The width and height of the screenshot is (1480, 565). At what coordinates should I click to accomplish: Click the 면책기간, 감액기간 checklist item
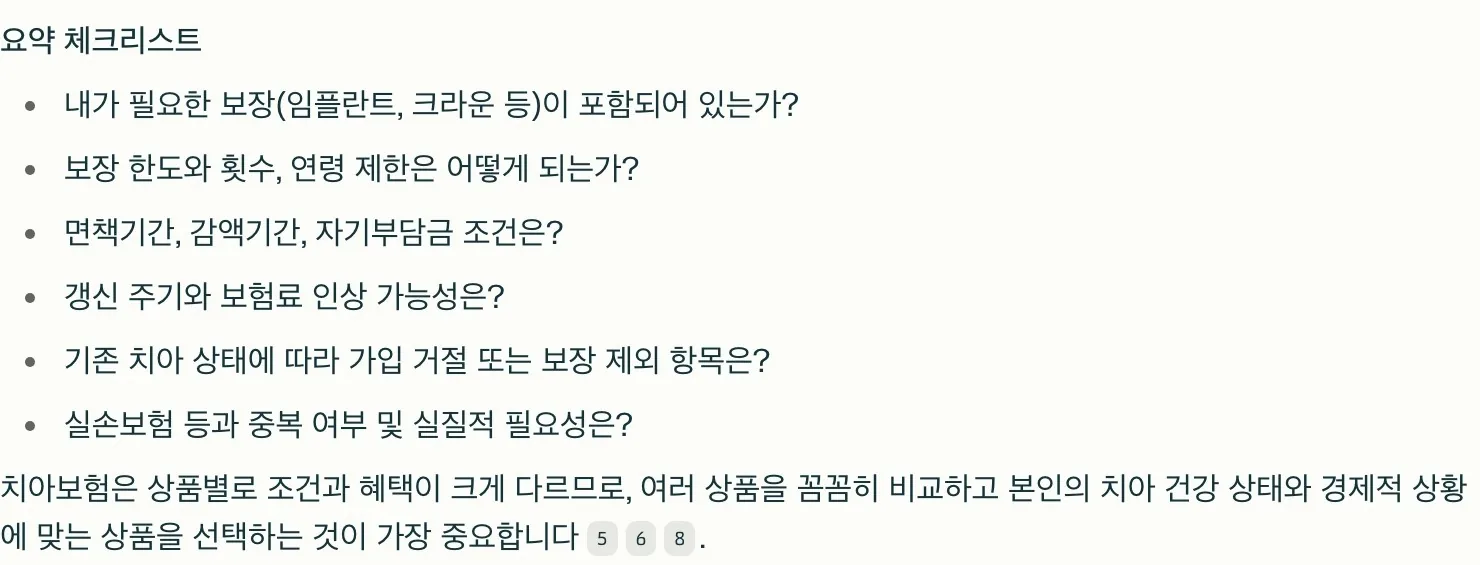point(313,232)
